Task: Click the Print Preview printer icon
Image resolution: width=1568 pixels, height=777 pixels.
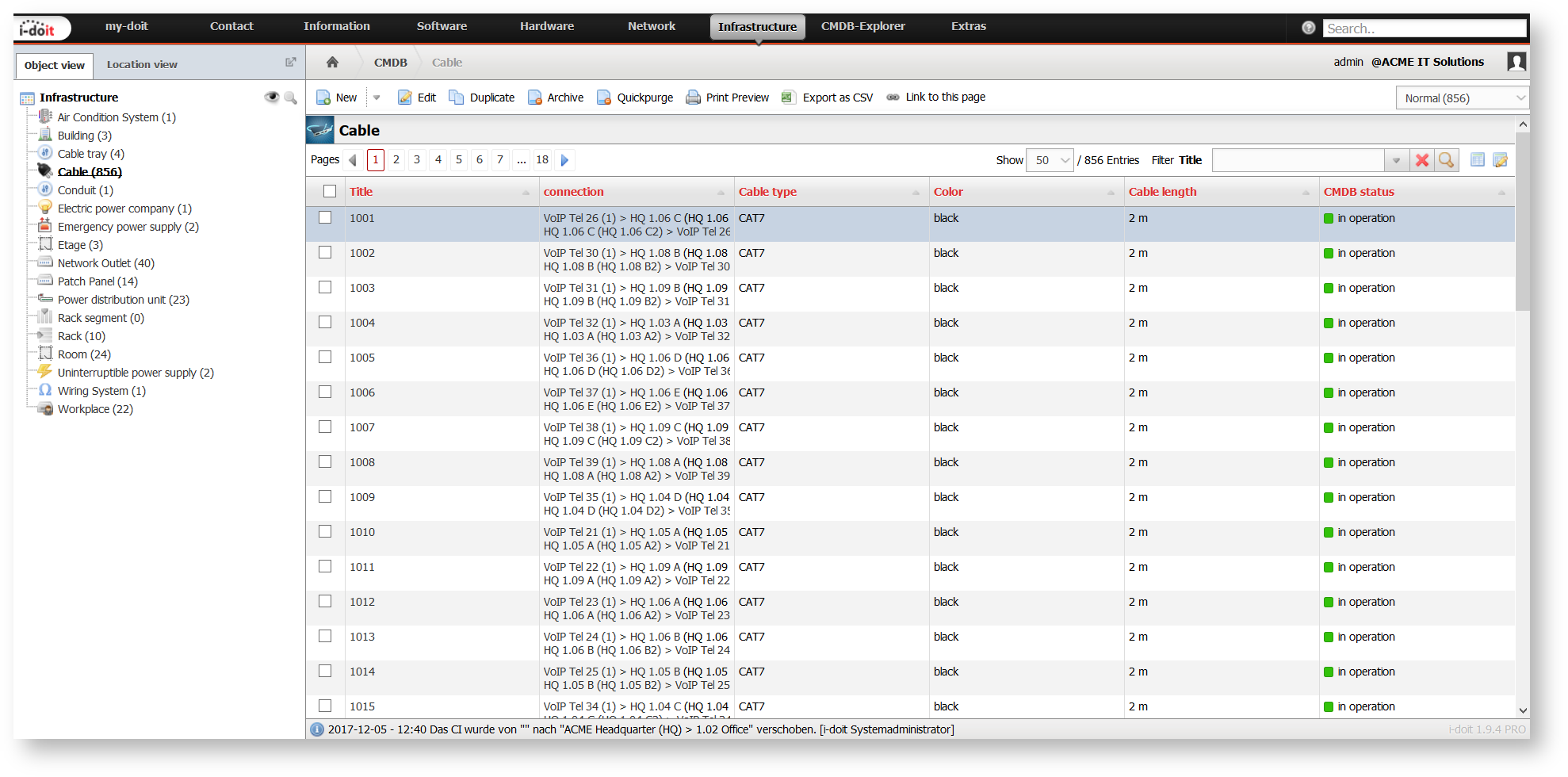Action: 693,98
